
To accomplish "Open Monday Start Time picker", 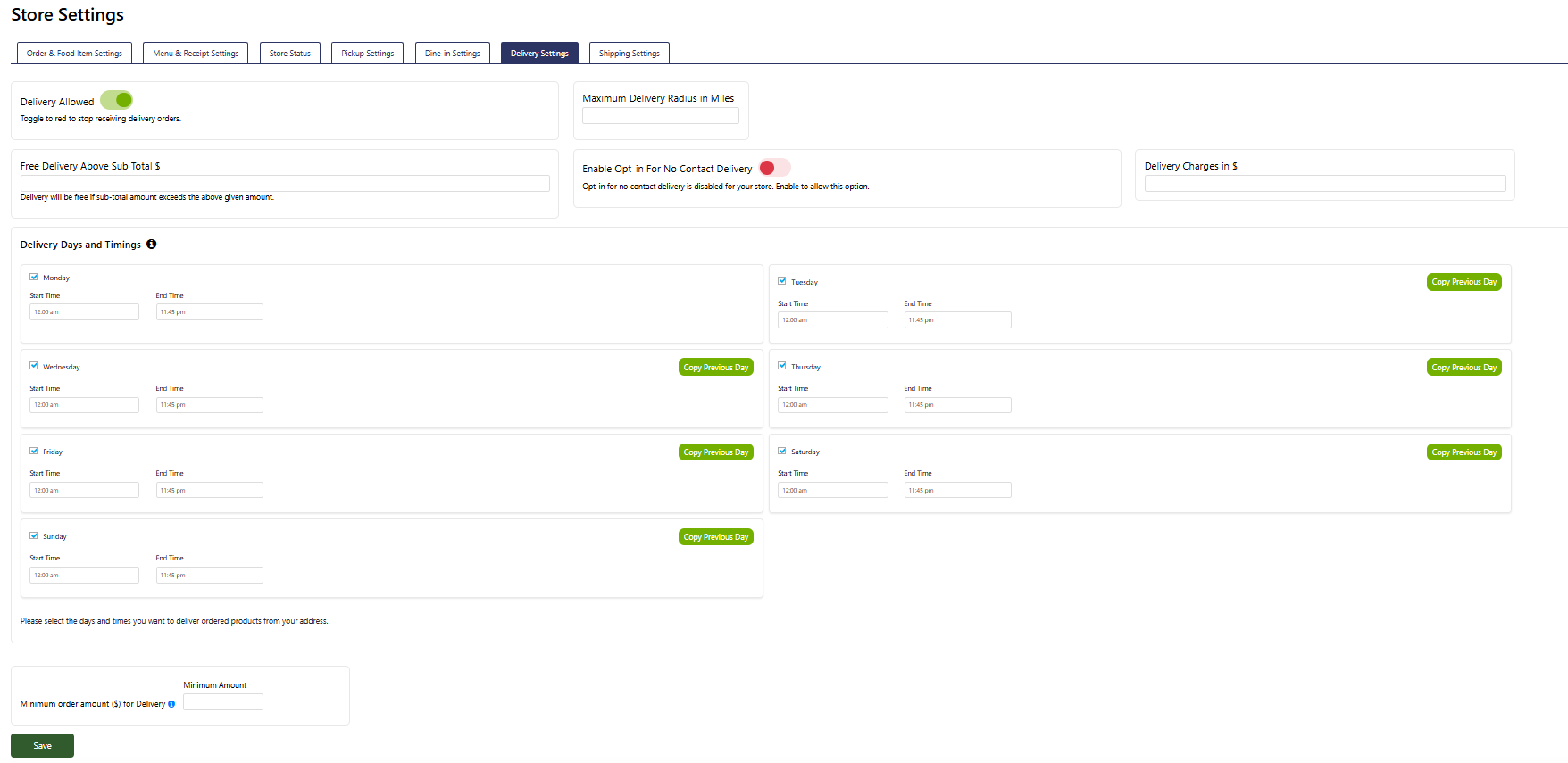I will [84, 312].
